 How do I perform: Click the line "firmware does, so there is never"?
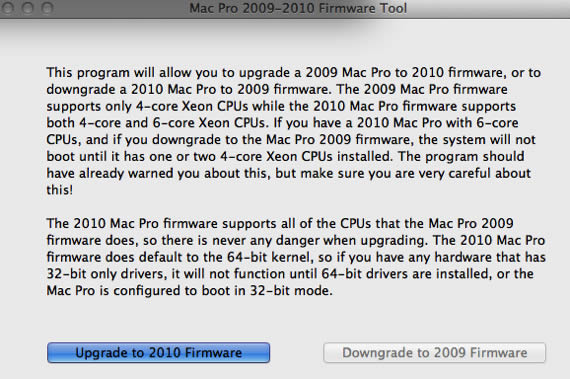point(296,240)
